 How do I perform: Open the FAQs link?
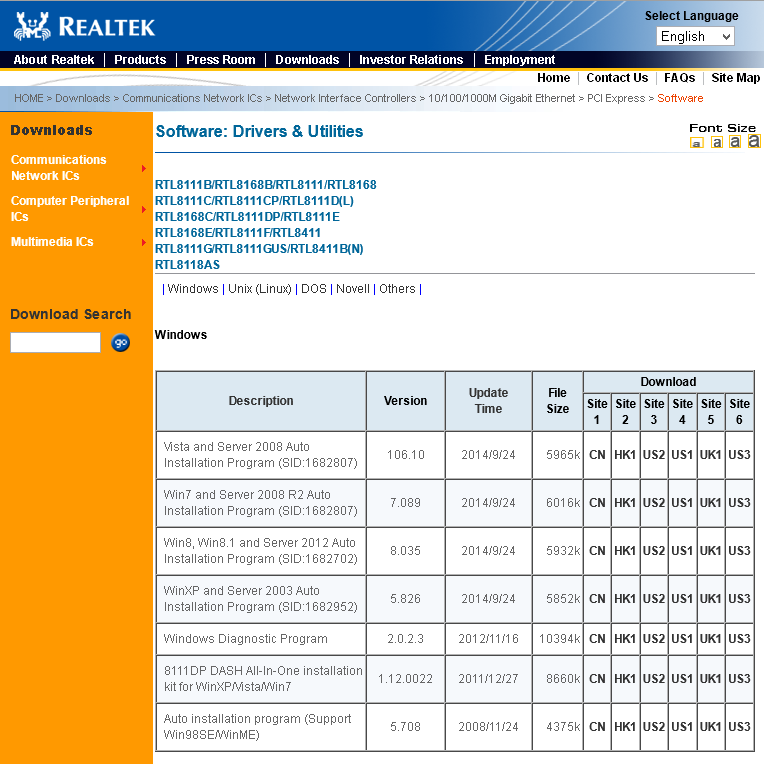click(679, 78)
